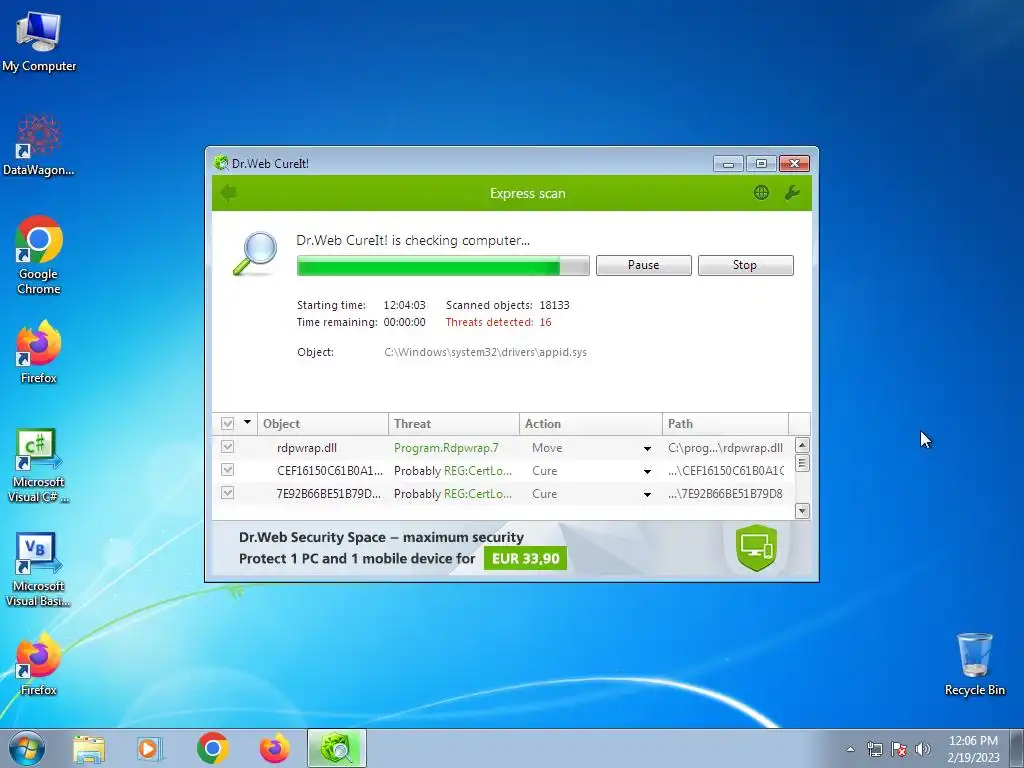Select the upper Firefox desktop shortcut
Screen dimensions: 1024x768
[39, 352]
